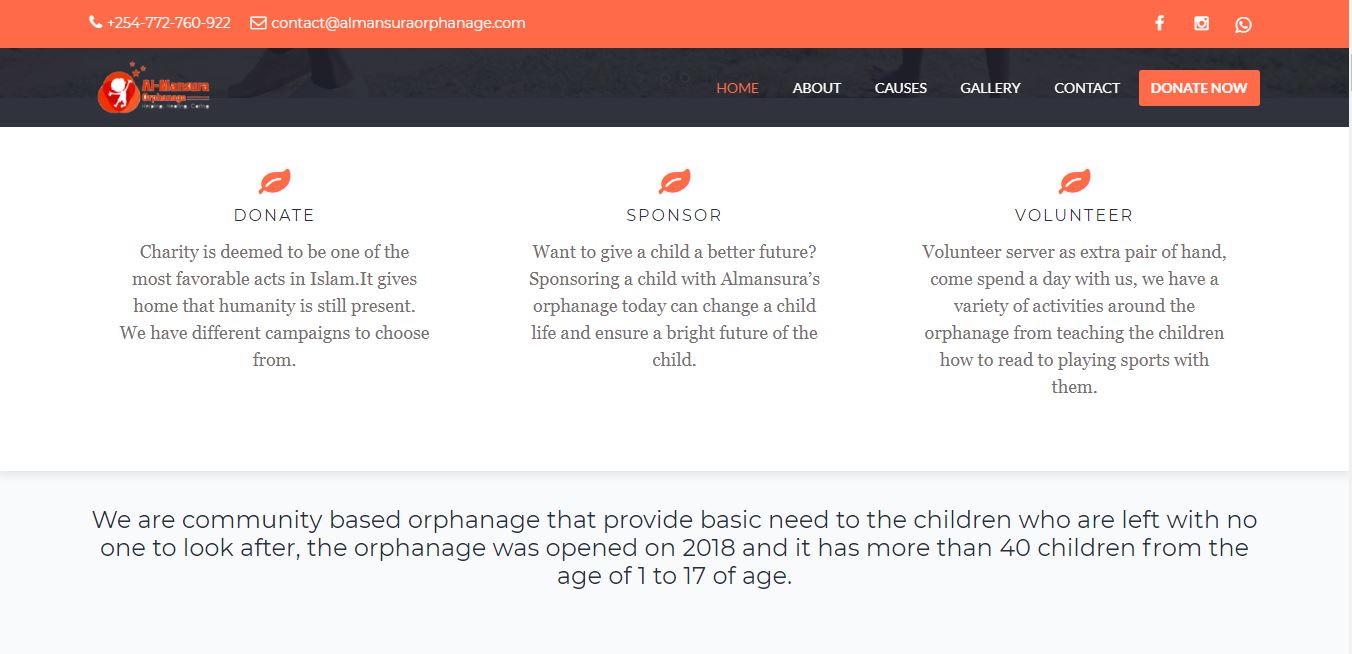The height and width of the screenshot is (654, 1352).
Task: Go to the Home menu item
Action: click(737, 88)
